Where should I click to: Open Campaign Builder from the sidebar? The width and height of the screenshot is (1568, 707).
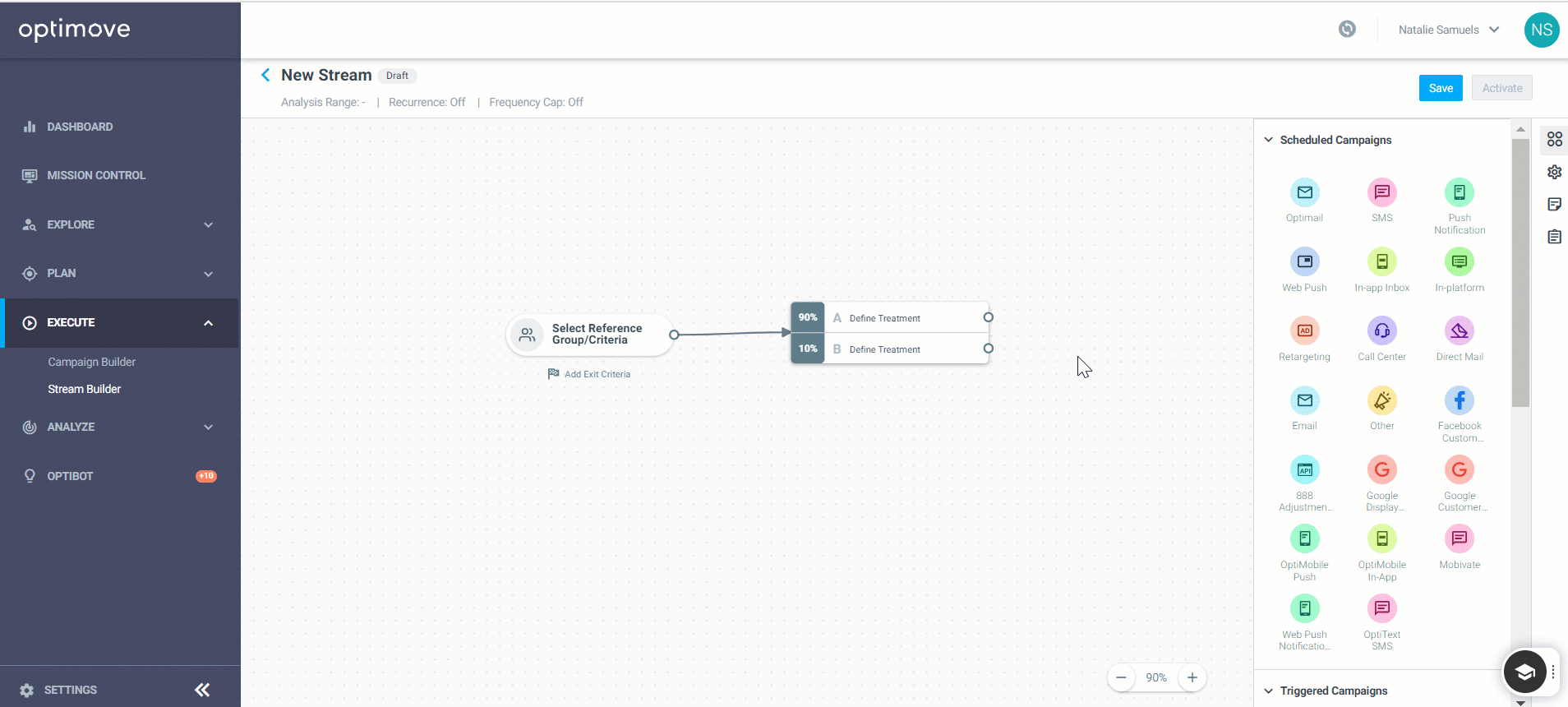point(91,362)
